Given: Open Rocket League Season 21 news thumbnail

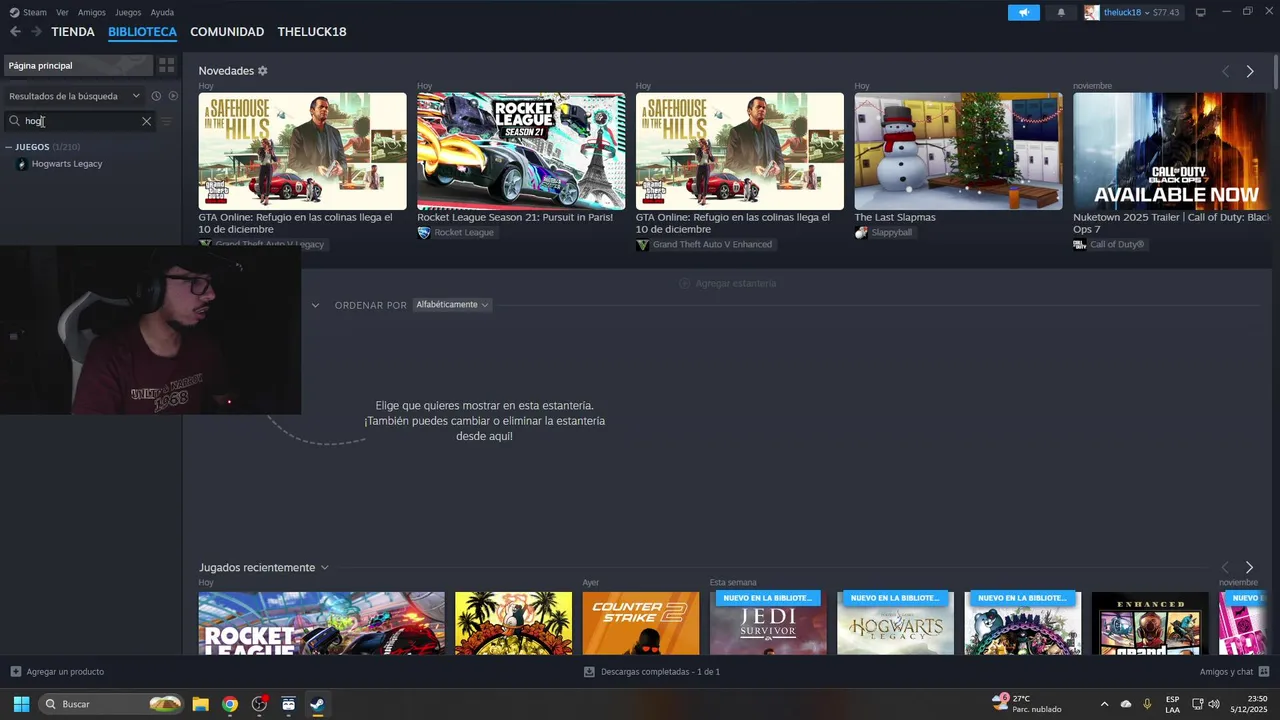Looking at the screenshot, I should 521,151.
